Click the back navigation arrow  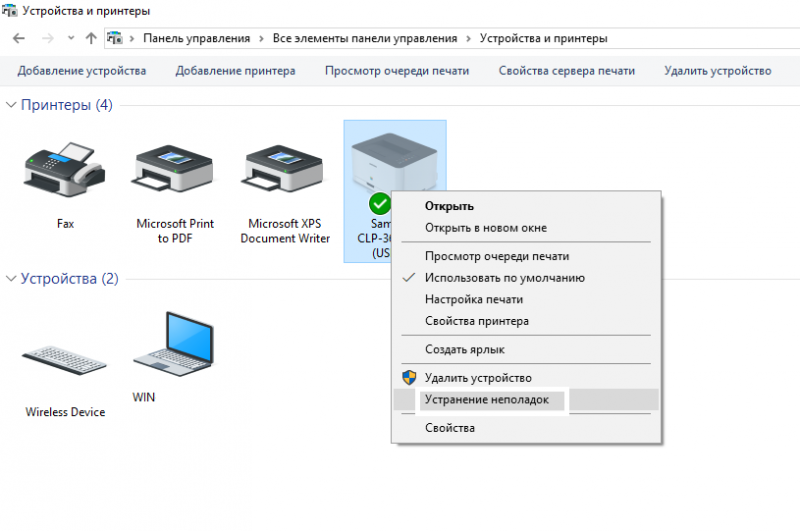click(19, 38)
